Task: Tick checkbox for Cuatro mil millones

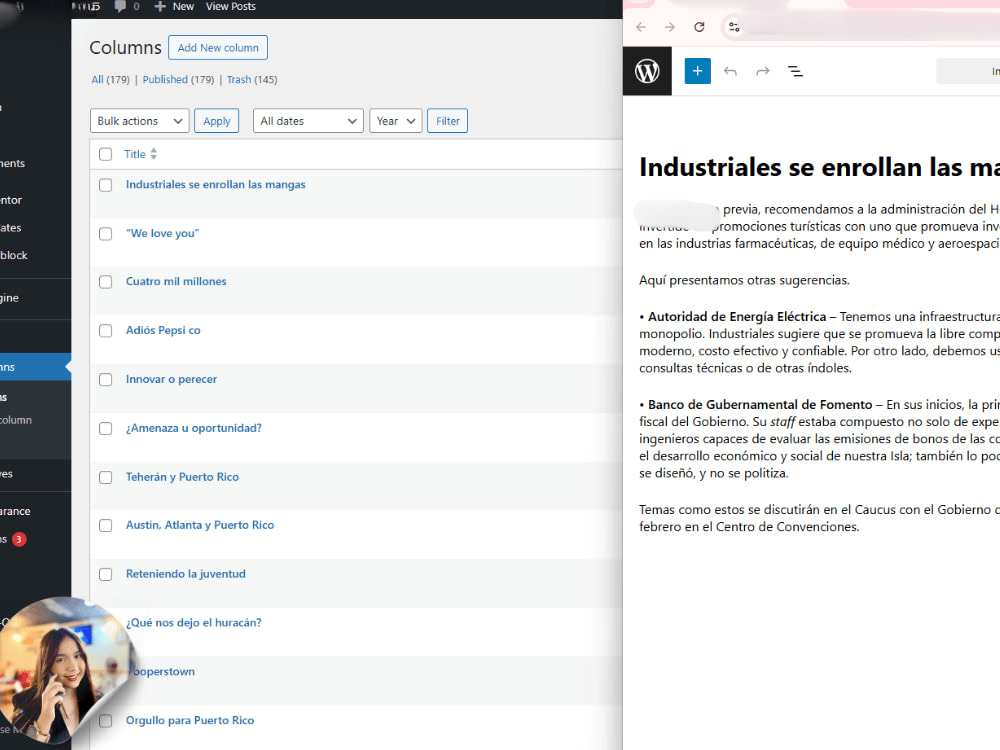Action: click(x=106, y=282)
